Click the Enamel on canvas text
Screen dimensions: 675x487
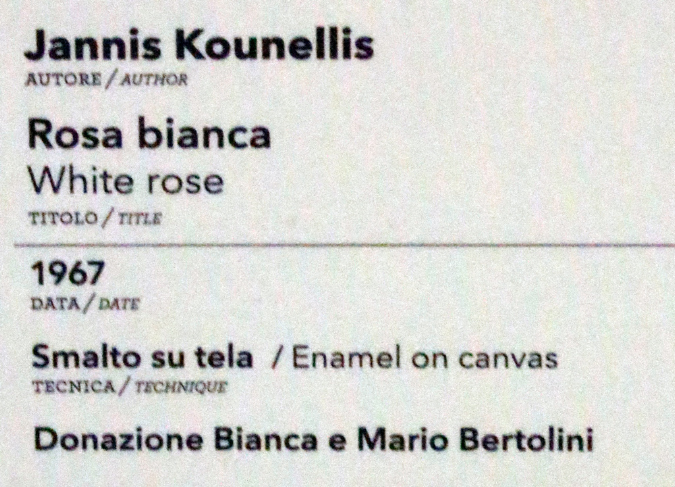[x=425, y=358]
